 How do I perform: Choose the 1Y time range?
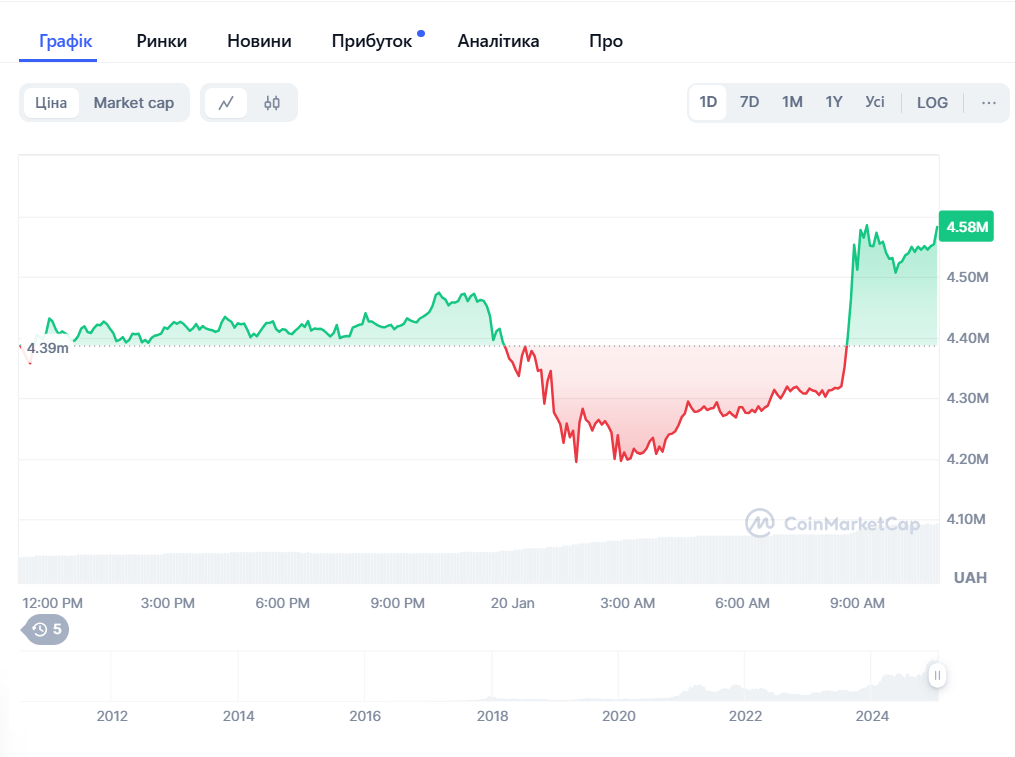pyautogui.click(x=834, y=102)
